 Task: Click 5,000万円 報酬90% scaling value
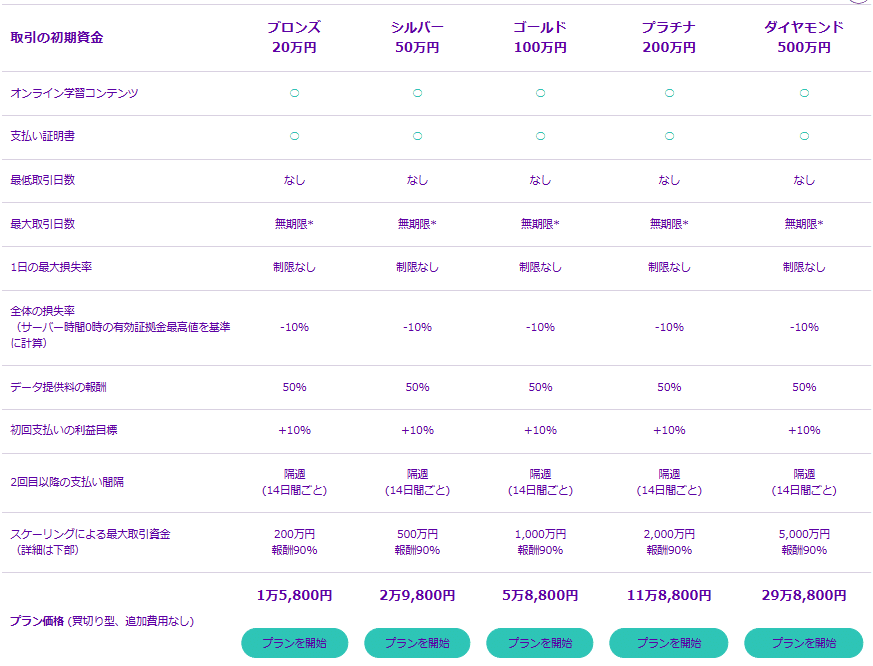pyautogui.click(x=804, y=542)
